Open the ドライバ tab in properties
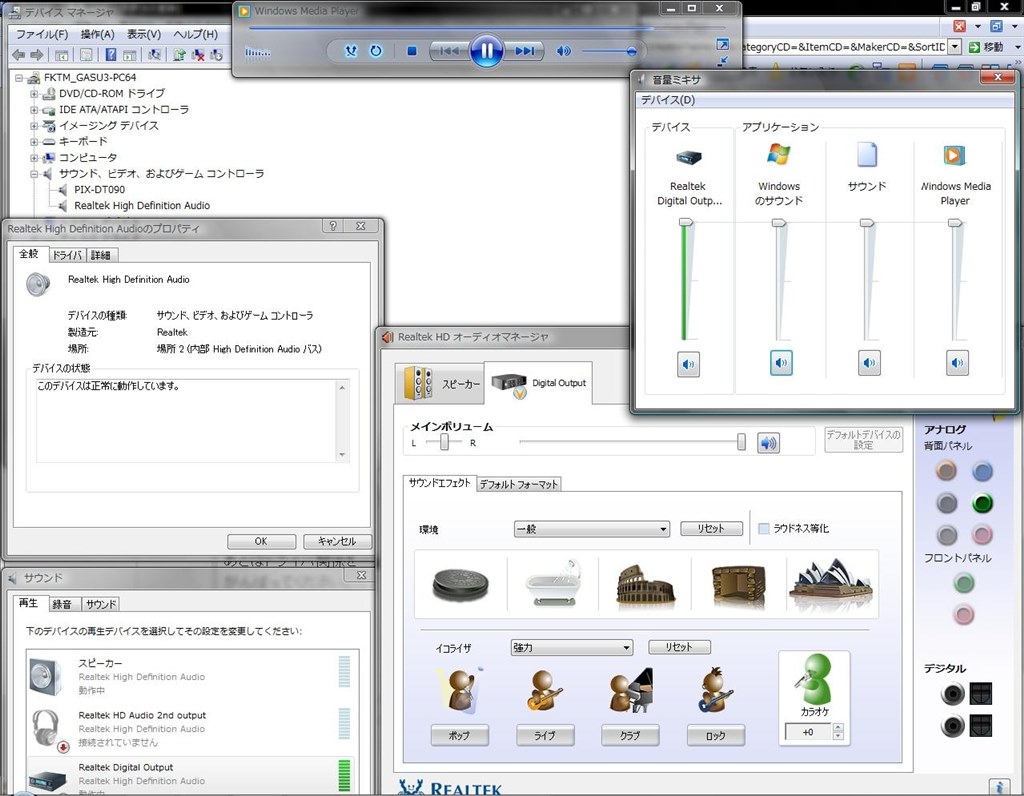The width and height of the screenshot is (1024, 796). 67,255
